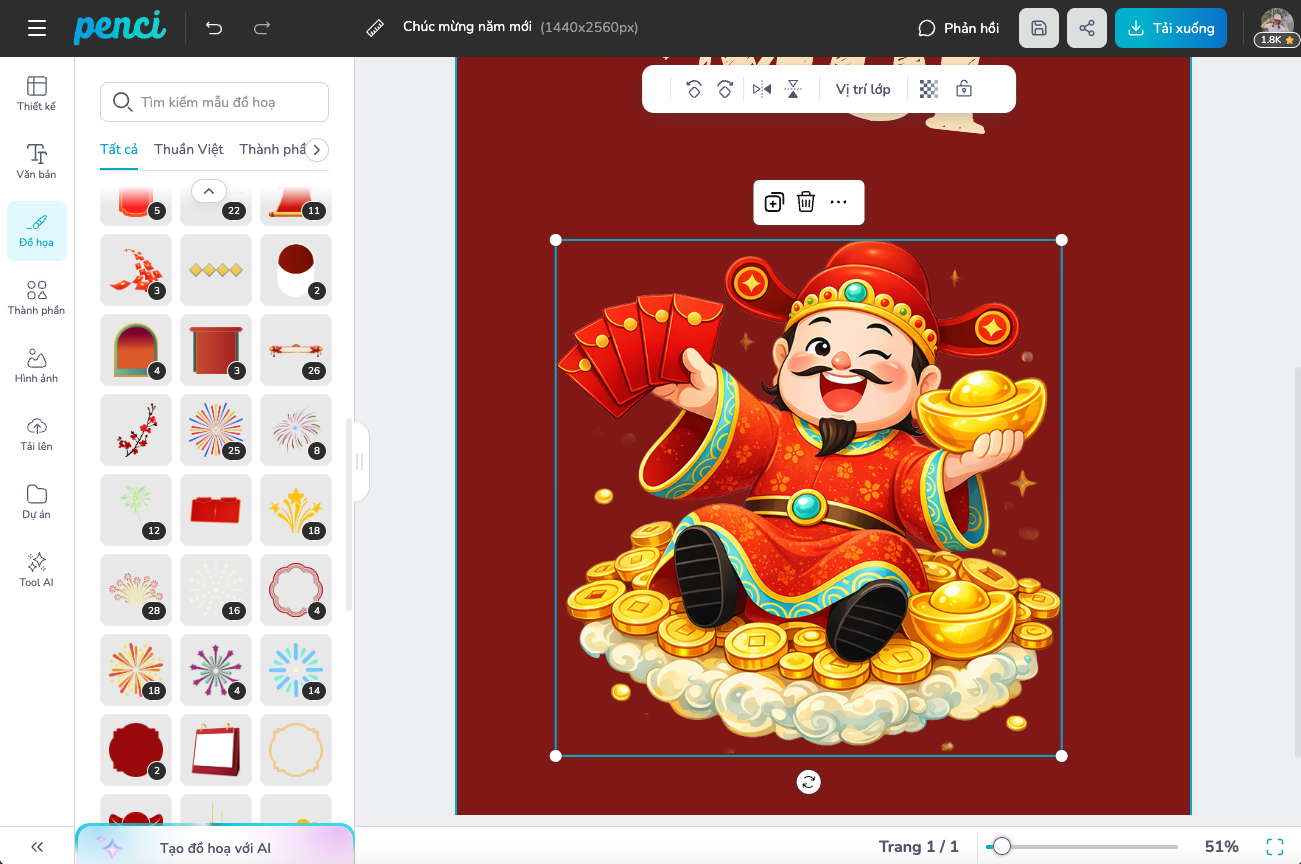Toggle the lock on selected layer

(x=964, y=90)
